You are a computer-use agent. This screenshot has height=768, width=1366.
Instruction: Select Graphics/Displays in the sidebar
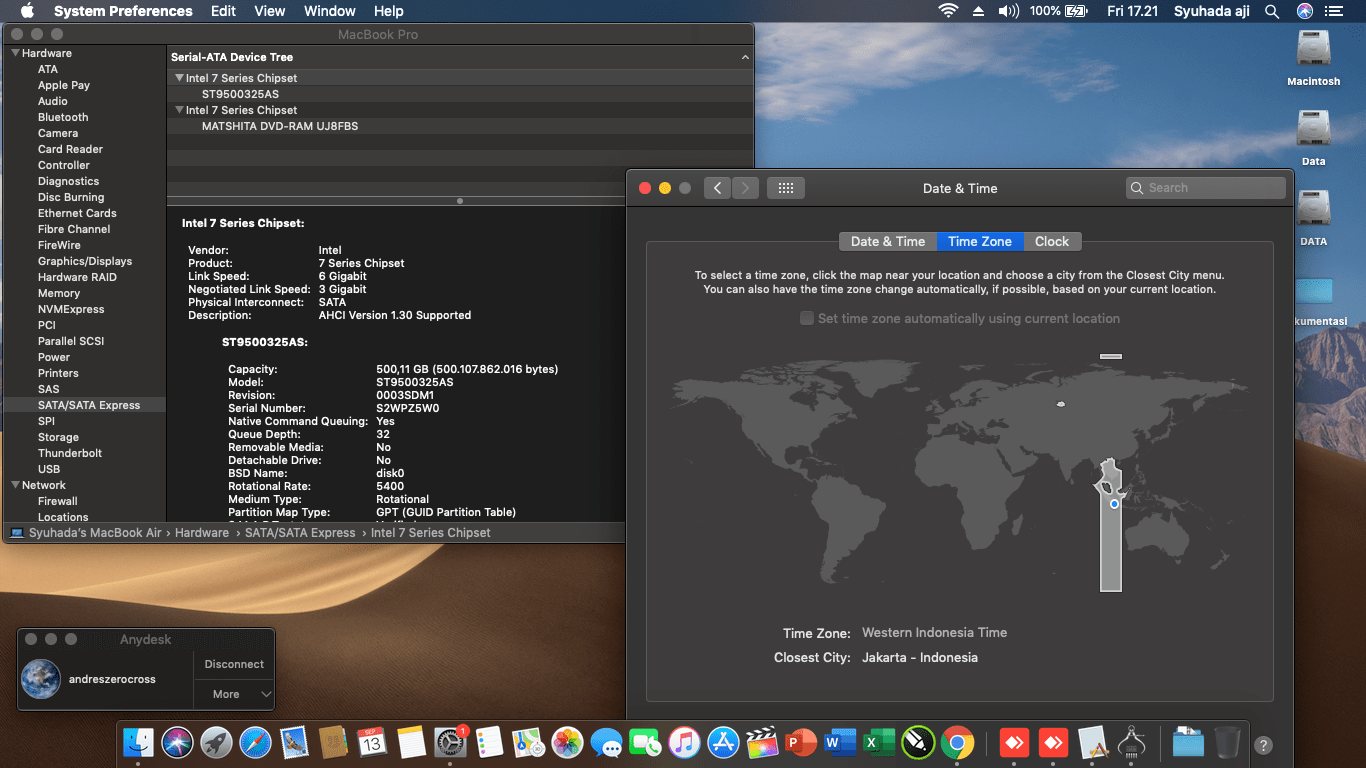(x=85, y=261)
